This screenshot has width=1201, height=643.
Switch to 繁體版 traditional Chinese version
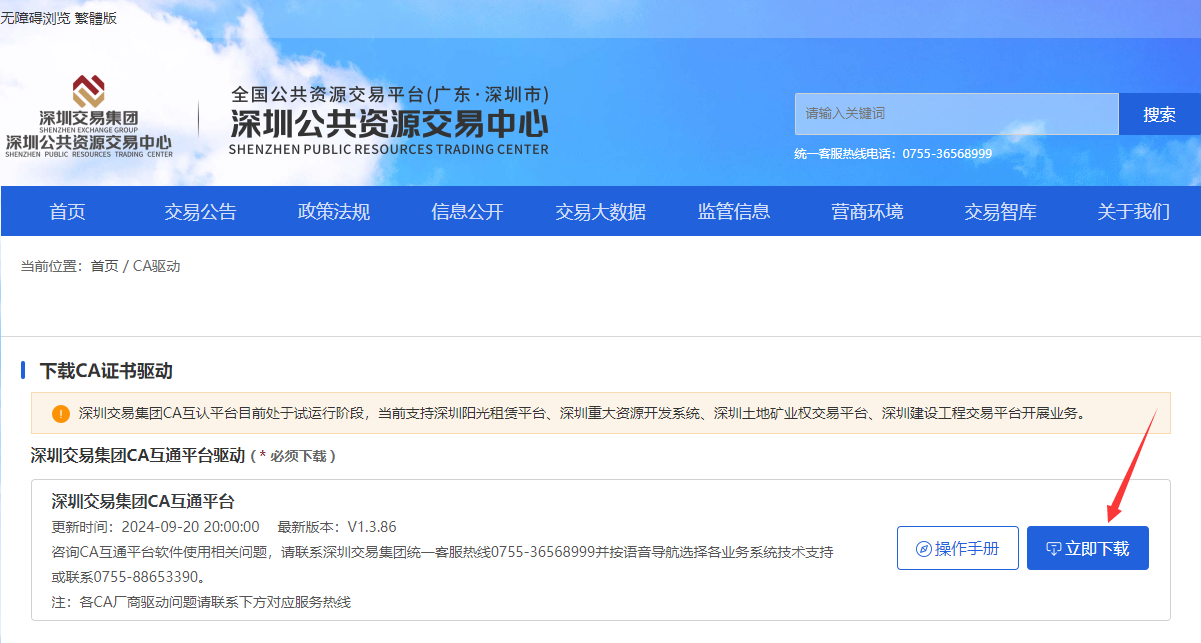coord(96,18)
